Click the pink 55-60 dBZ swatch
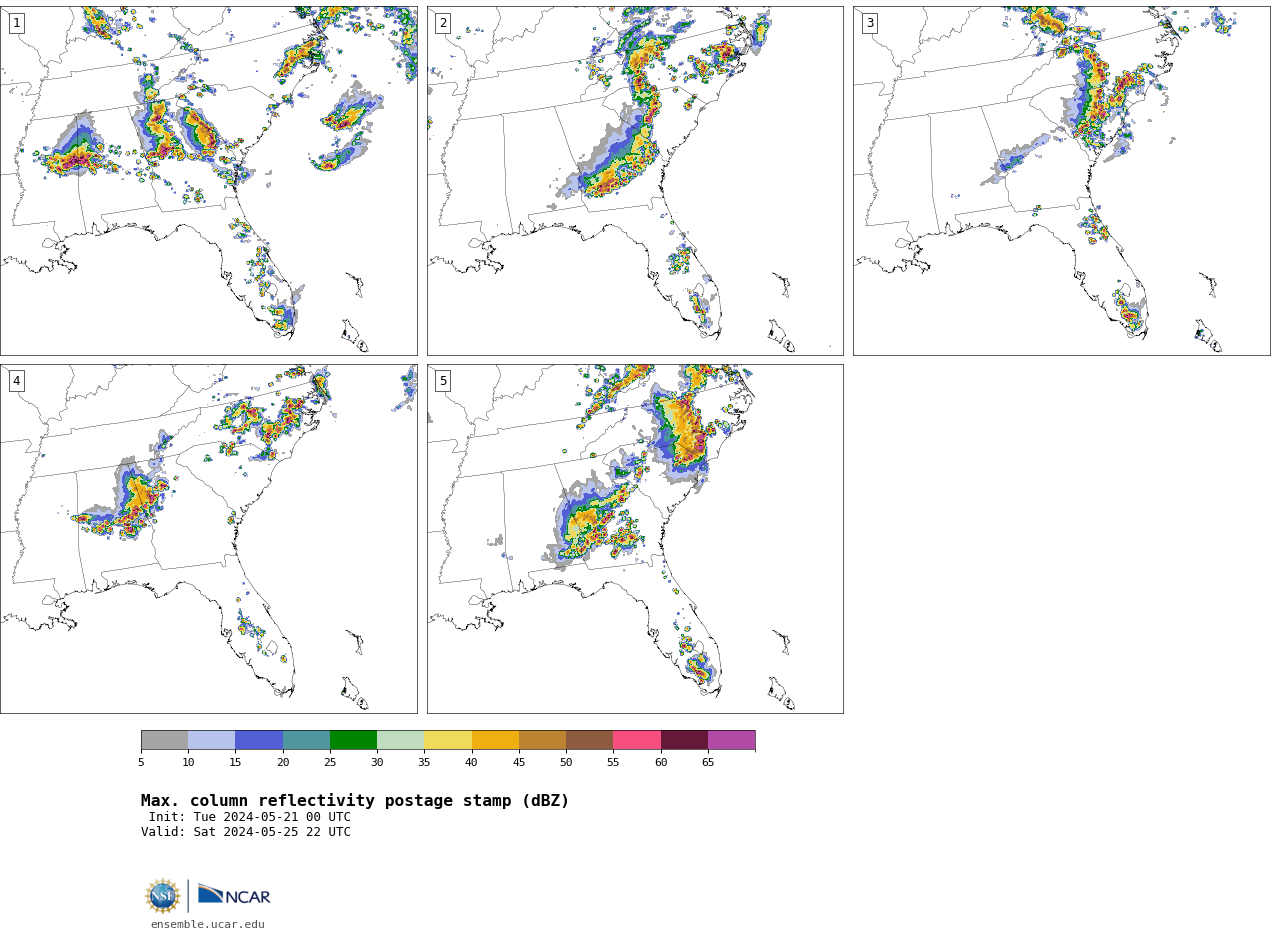Image resolution: width=1280 pixels, height=936 pixels. pos(637,740)
